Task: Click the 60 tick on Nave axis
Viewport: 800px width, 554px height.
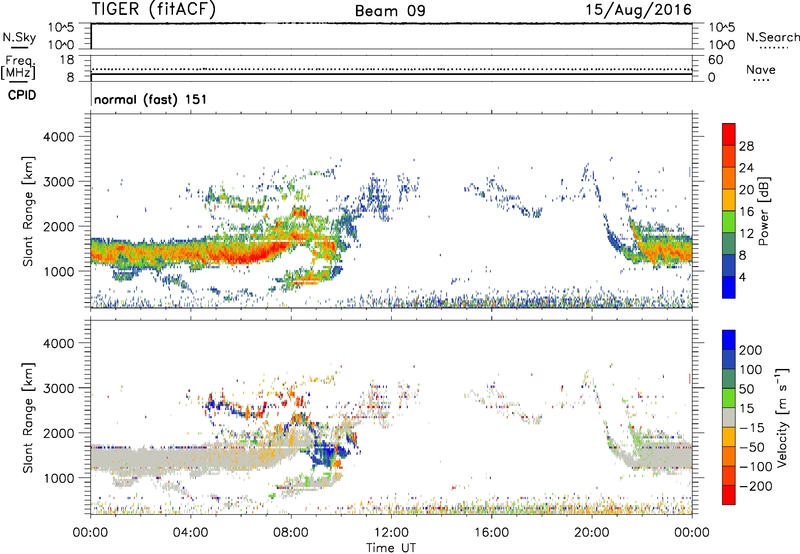Action: [x=715, y=60]
